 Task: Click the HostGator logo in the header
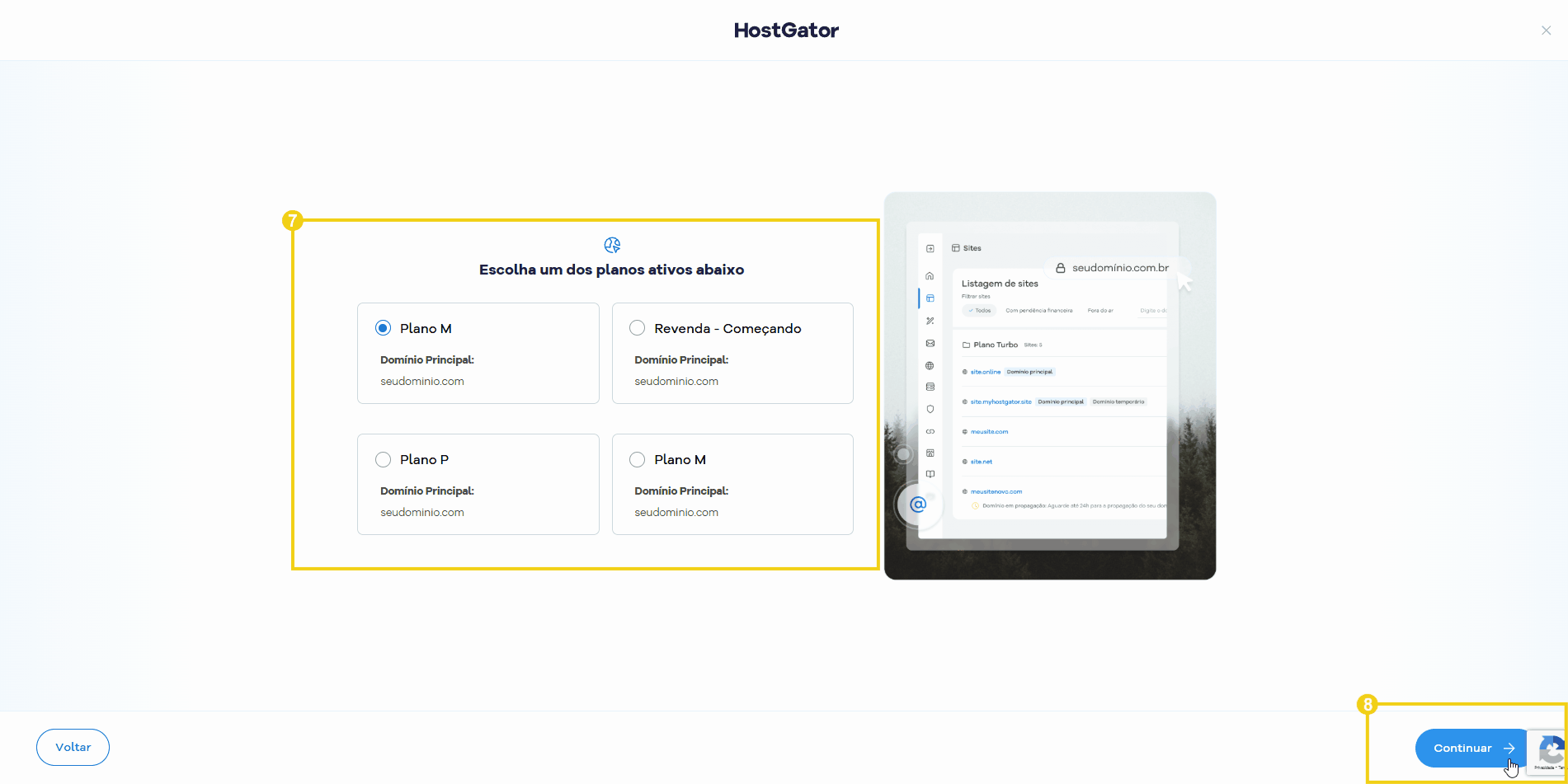786,31
